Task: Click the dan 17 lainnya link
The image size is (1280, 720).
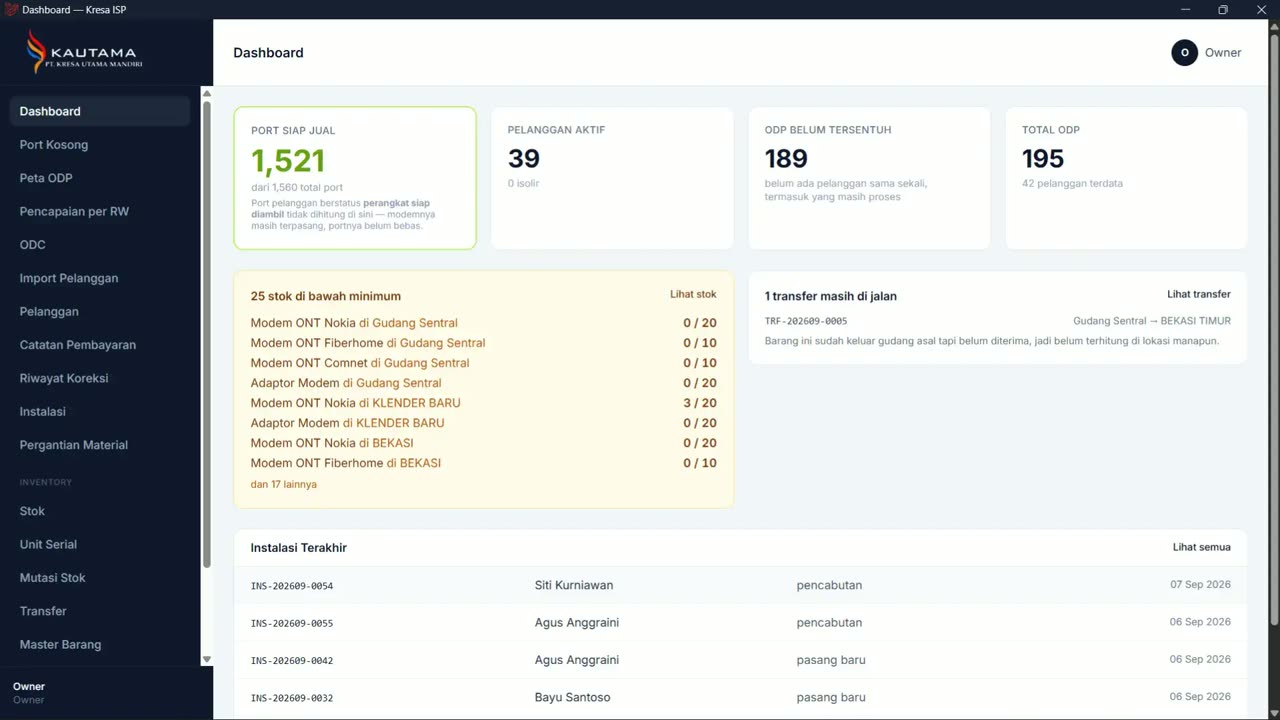Action: pyautogui.click(x=283, y=484)
